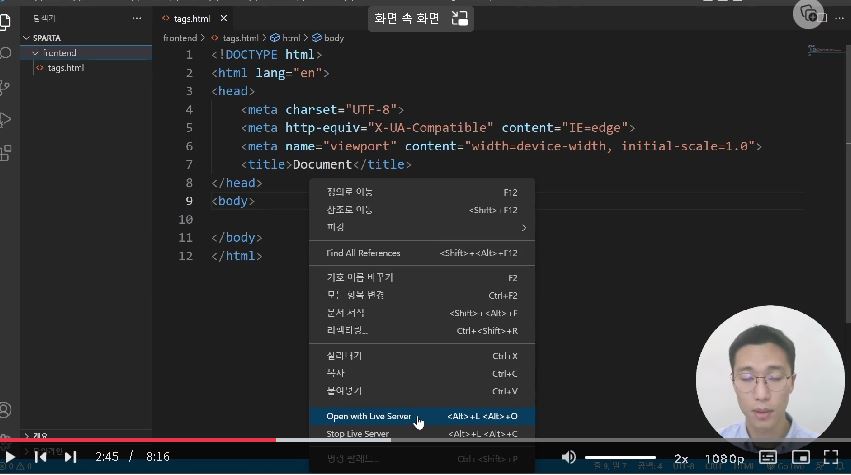Image resolution: width=851 pixels, height=475 pixels.
Task: Click the code minimap in the editor
Action: 824,50
